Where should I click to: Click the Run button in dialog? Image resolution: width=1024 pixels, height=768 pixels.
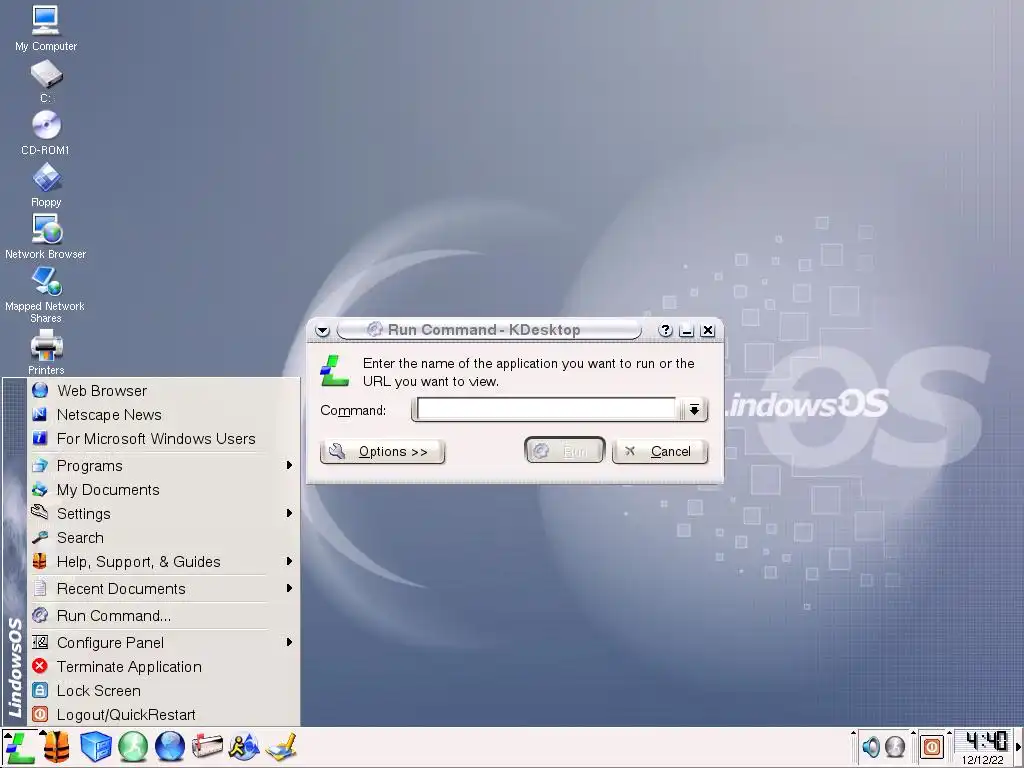pyautogui.click(x=565, y=451)
